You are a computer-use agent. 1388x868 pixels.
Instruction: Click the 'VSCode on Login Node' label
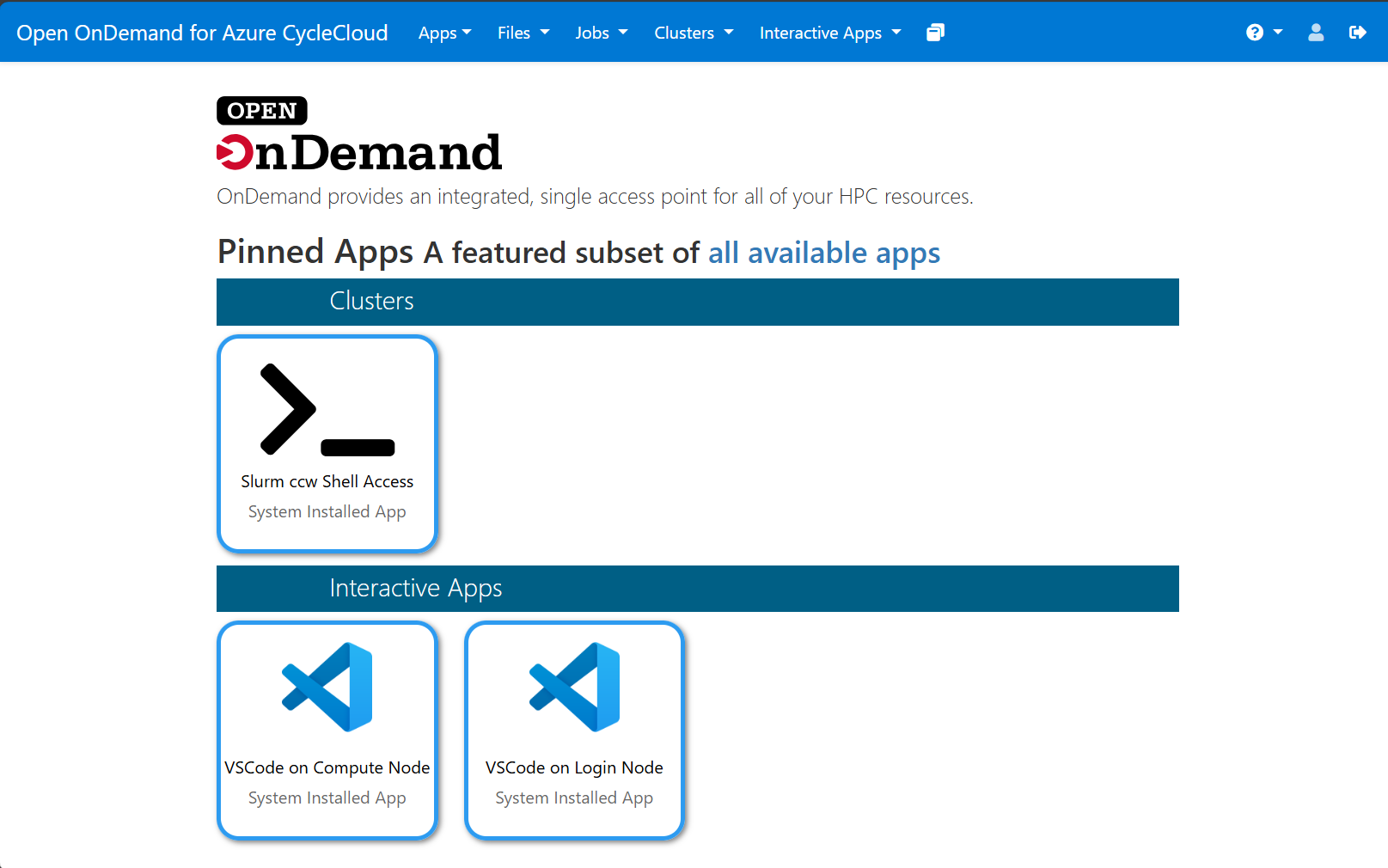click(x=574, y=767)
